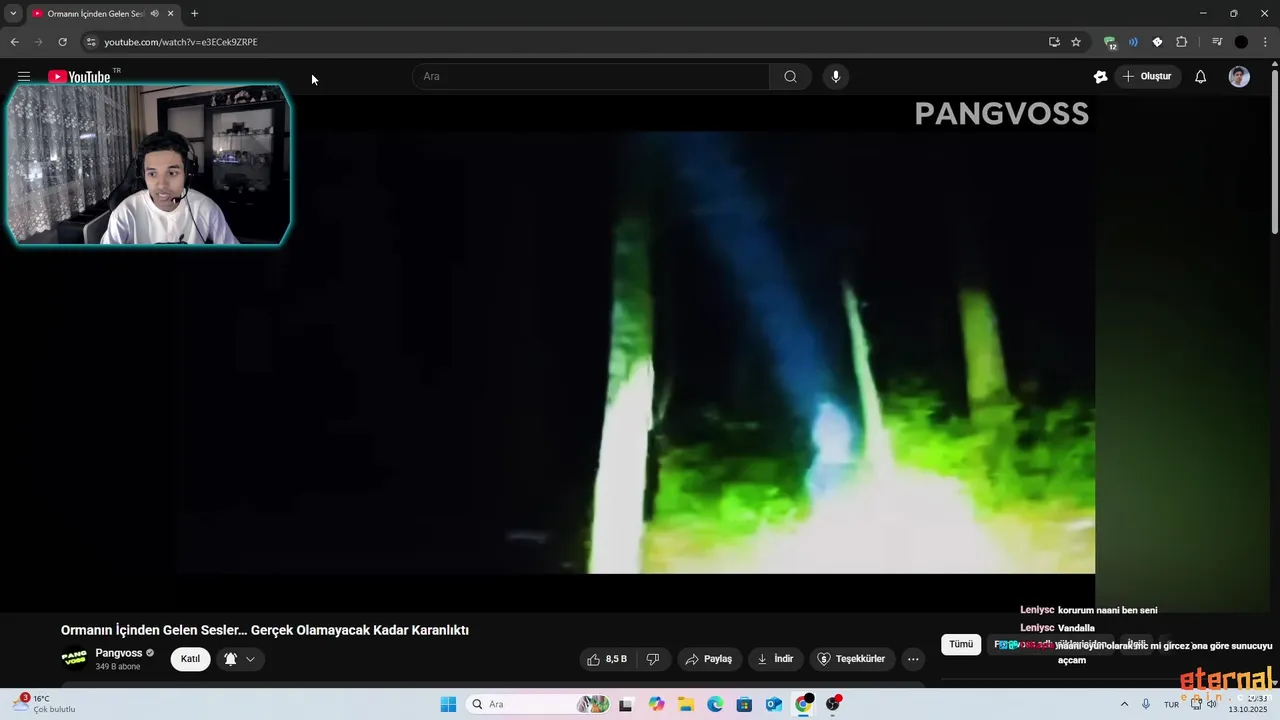Open the Chrome three-dot menu
This screenshot has height=720, width=1280.
[x=1265, y=42]
